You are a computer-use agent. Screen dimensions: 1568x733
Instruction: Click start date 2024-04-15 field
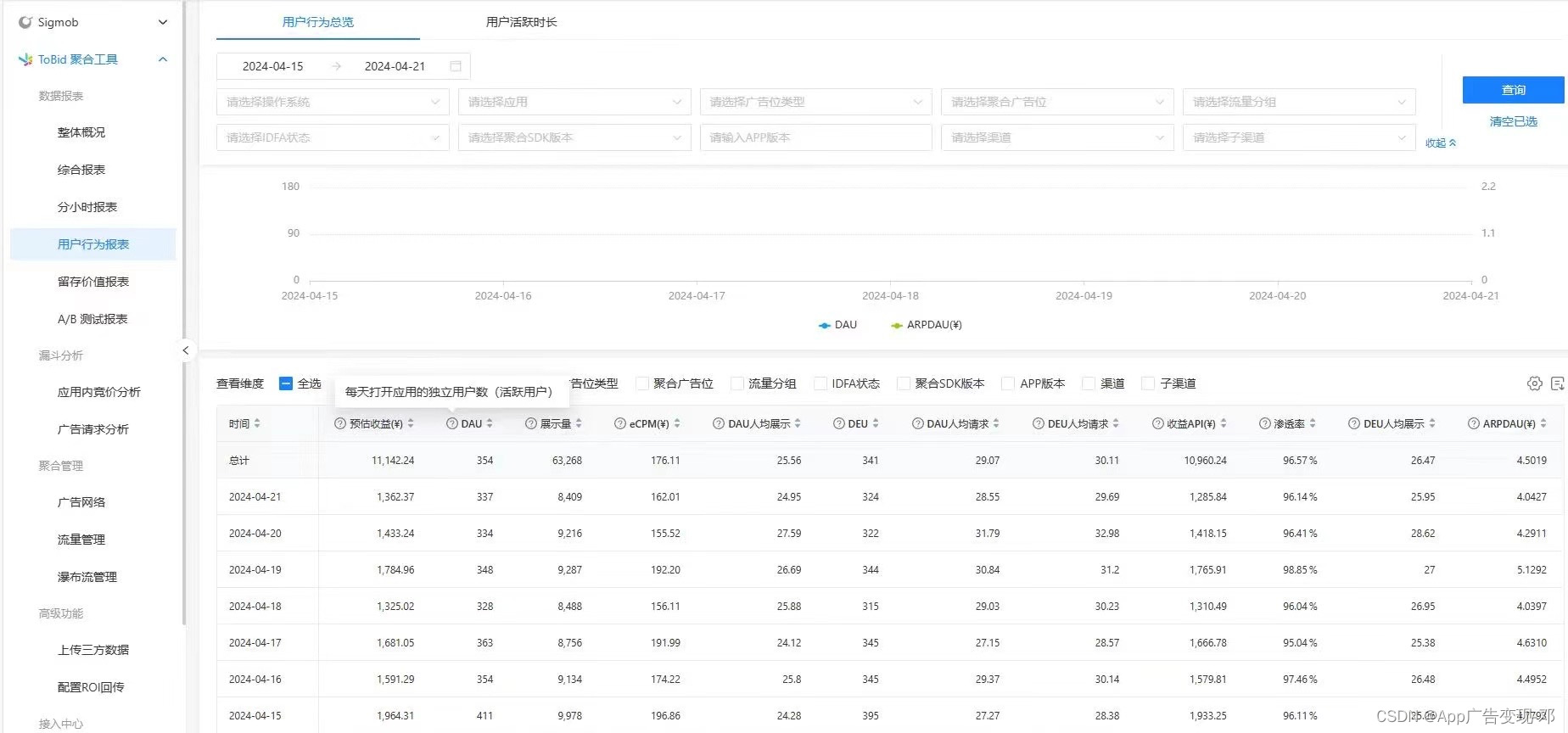(272, 66)
